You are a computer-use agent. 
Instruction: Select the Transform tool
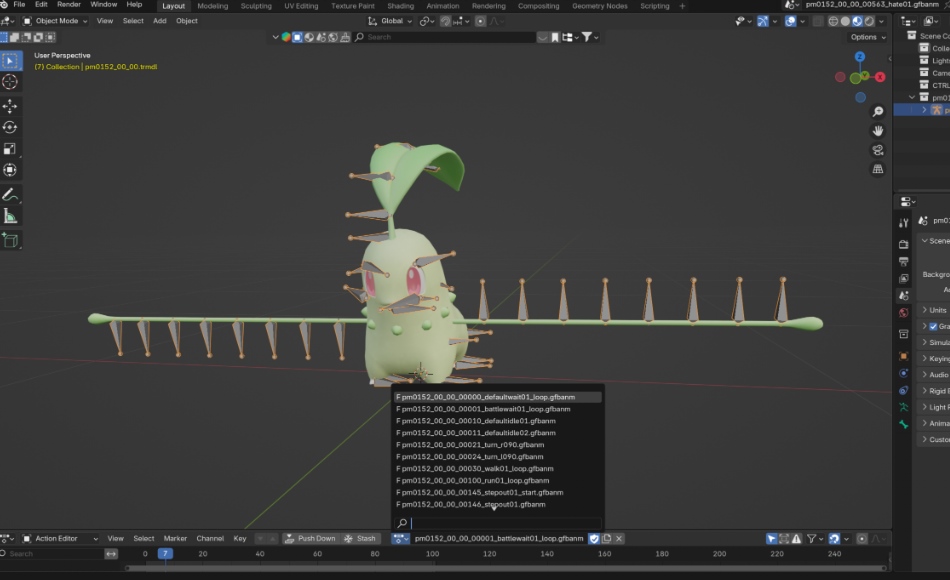tap(10, 170)
